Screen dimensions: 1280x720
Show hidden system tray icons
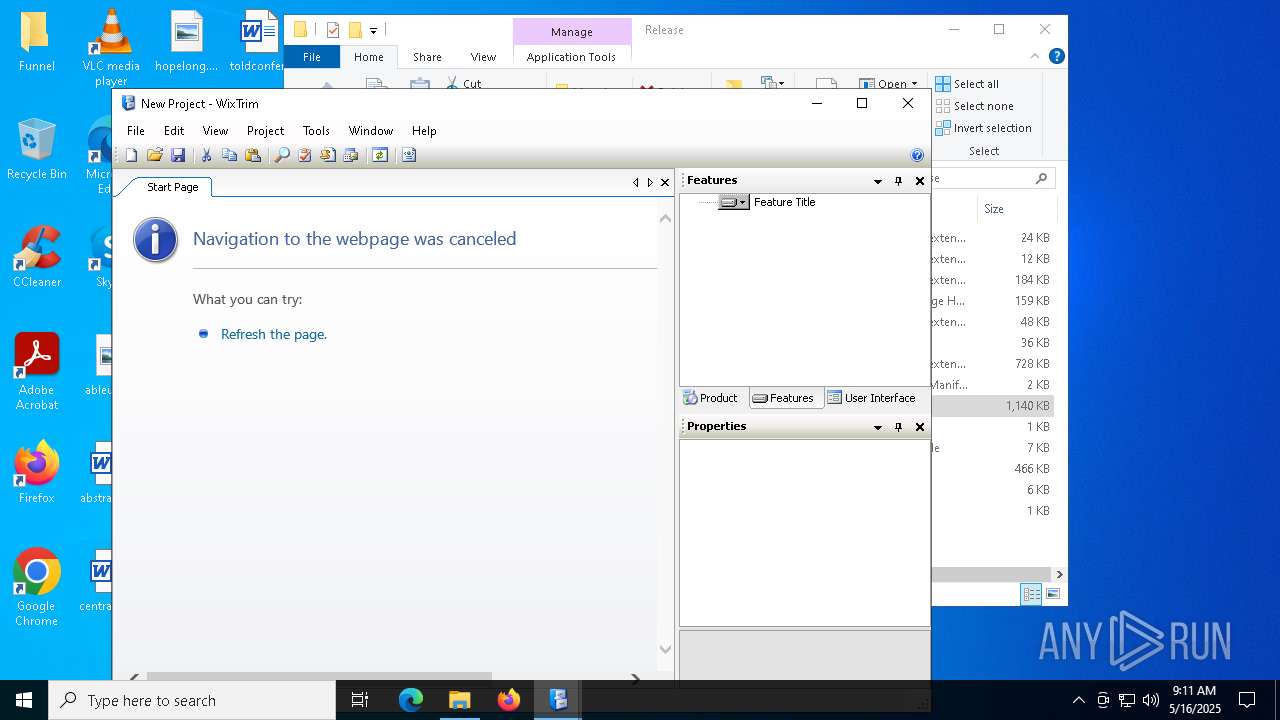[x=1078, y=700]
